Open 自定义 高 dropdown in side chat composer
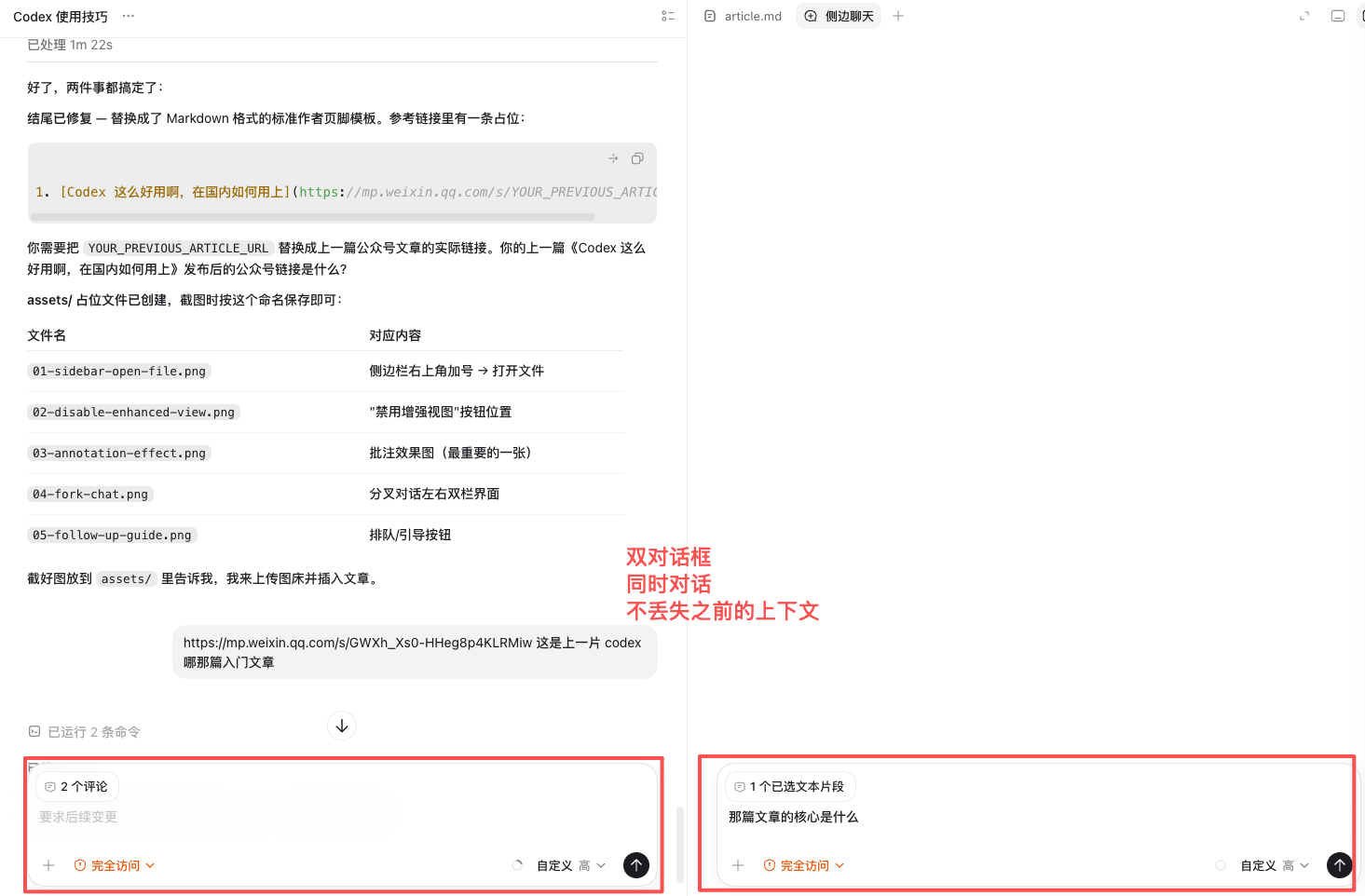Image resolution: width=1365 pixels, height=896 pixels. (x=1275, y=865)
